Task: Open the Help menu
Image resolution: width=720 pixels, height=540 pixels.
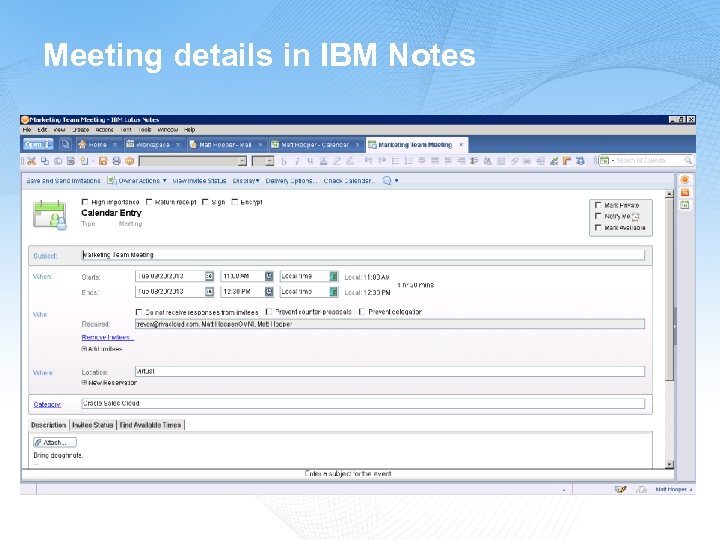Action: pos(190,129)
